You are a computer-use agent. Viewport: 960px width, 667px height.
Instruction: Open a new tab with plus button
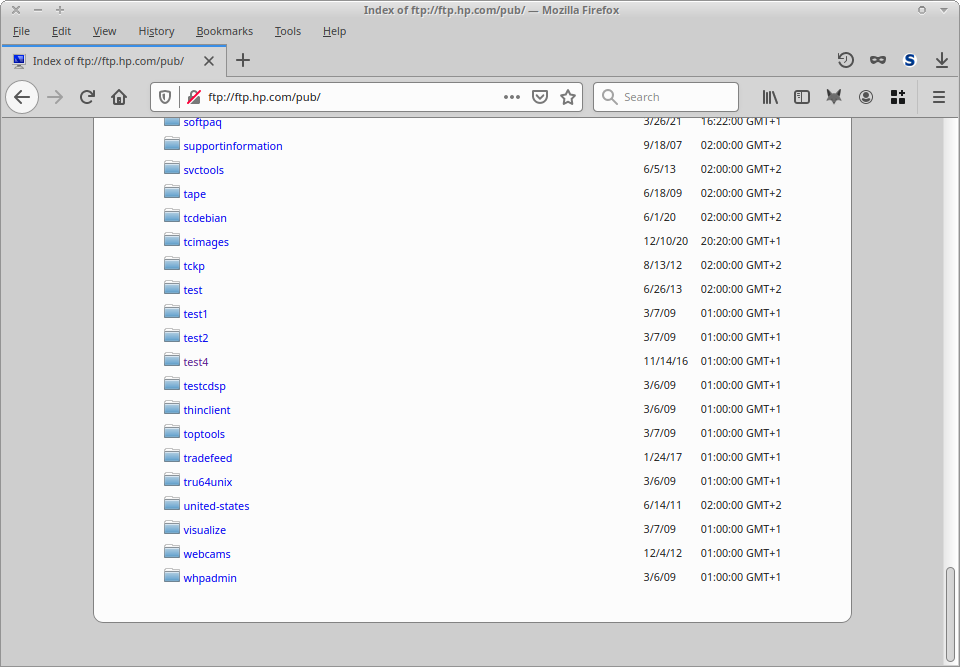pyautogui.click(x=243, y=60)
